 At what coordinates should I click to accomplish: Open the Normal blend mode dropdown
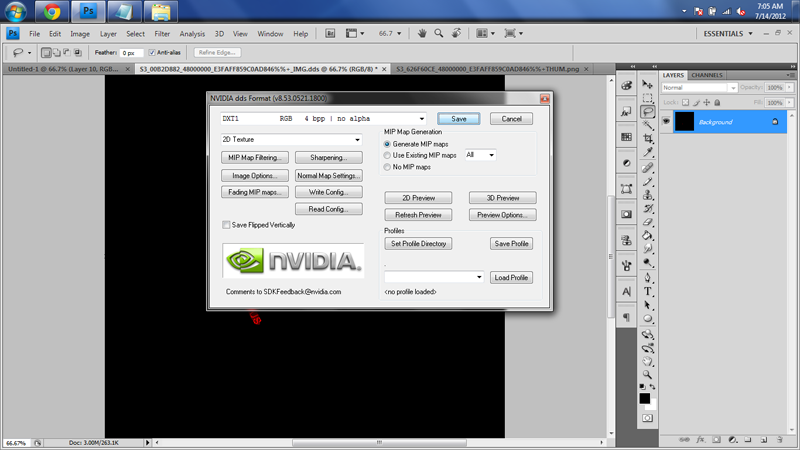(699, 88)
